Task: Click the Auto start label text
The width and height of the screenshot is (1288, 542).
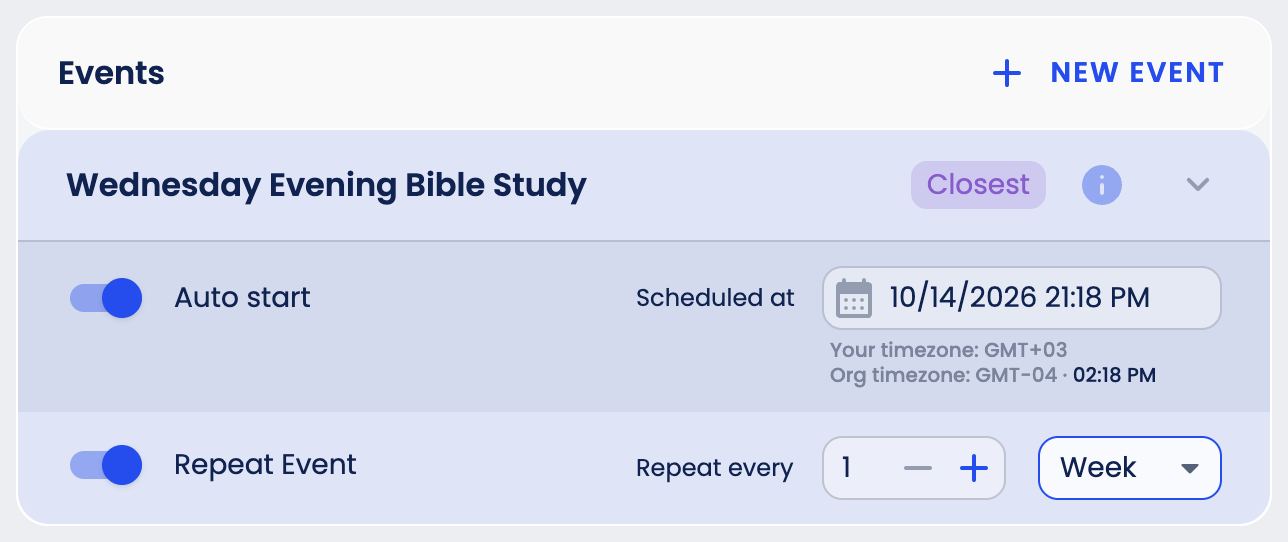Action: point(242,298)
